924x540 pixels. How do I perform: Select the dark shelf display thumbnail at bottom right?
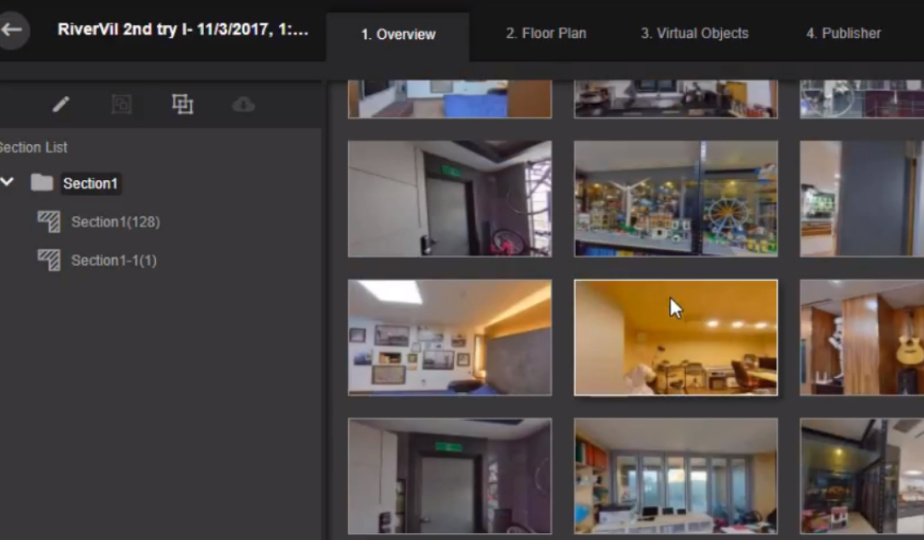click(x=862, y=476)
